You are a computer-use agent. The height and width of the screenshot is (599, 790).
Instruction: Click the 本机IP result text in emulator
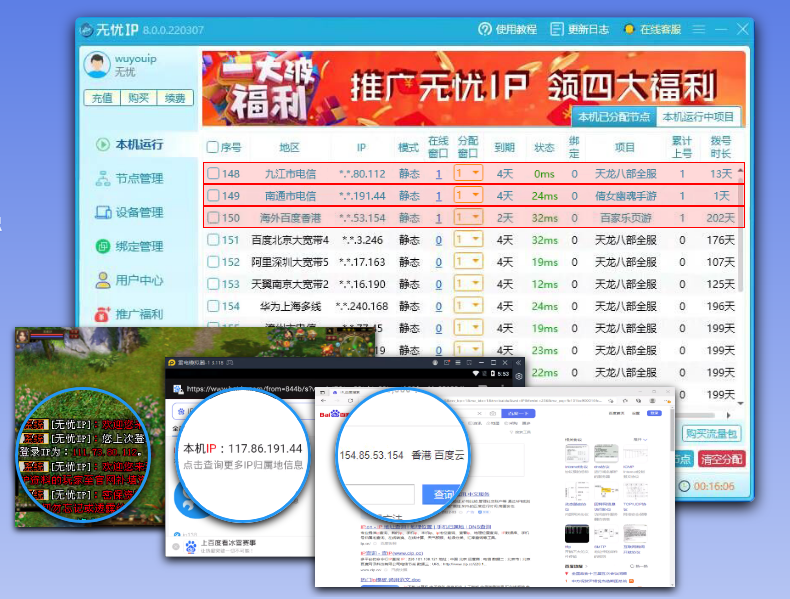(242, 448)
